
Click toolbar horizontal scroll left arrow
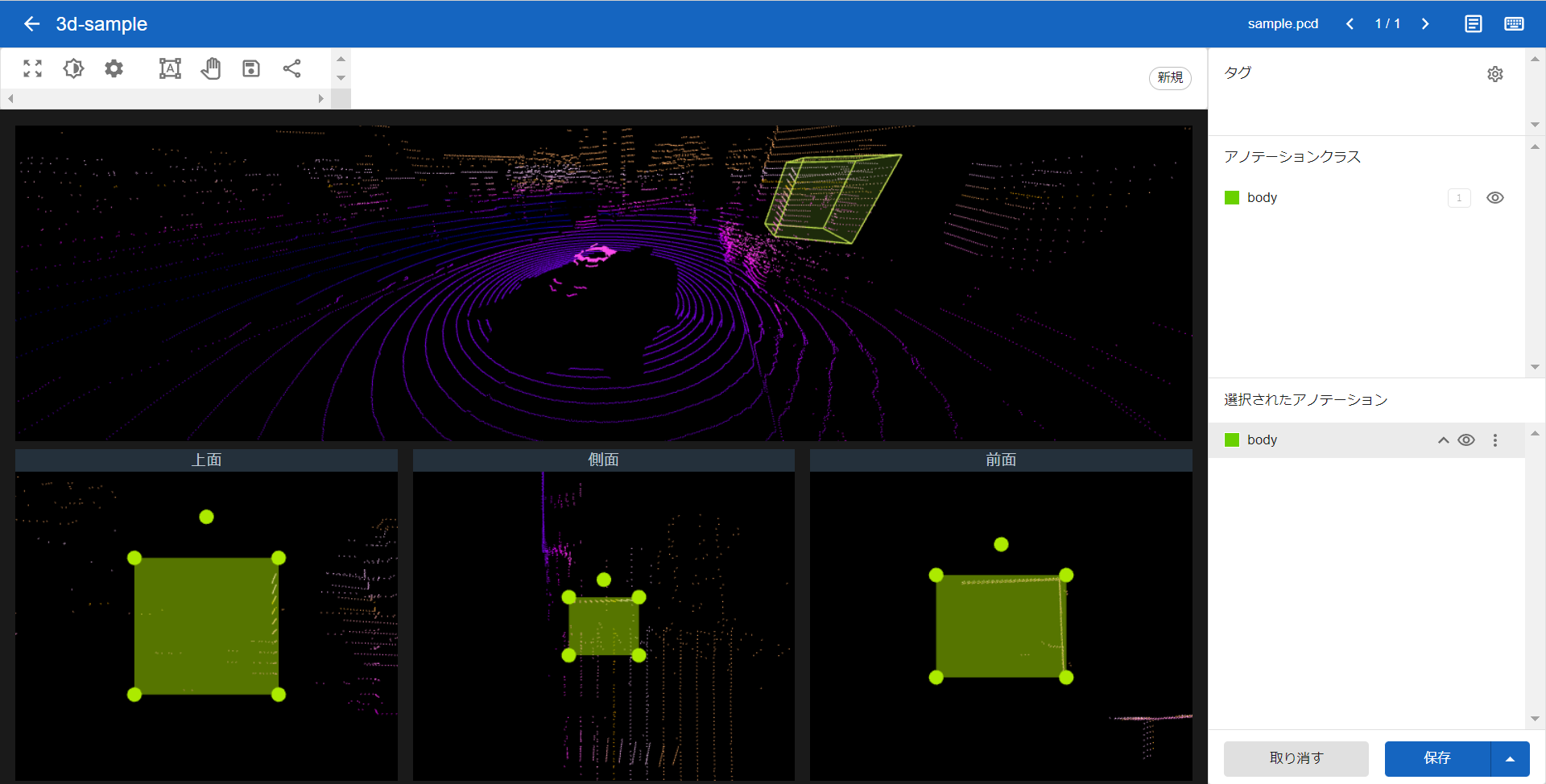[x=10, y=99]
